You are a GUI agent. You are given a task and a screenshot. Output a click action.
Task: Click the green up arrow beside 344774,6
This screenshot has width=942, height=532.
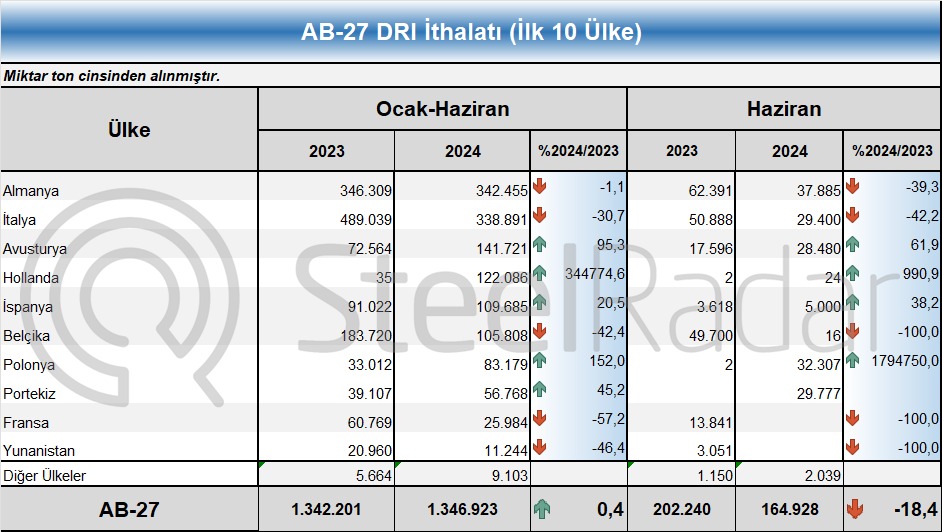tap(539, 273)
